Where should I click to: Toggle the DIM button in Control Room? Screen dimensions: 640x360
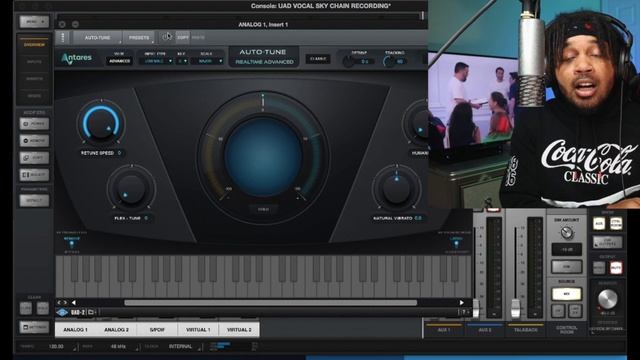[567, 267]
